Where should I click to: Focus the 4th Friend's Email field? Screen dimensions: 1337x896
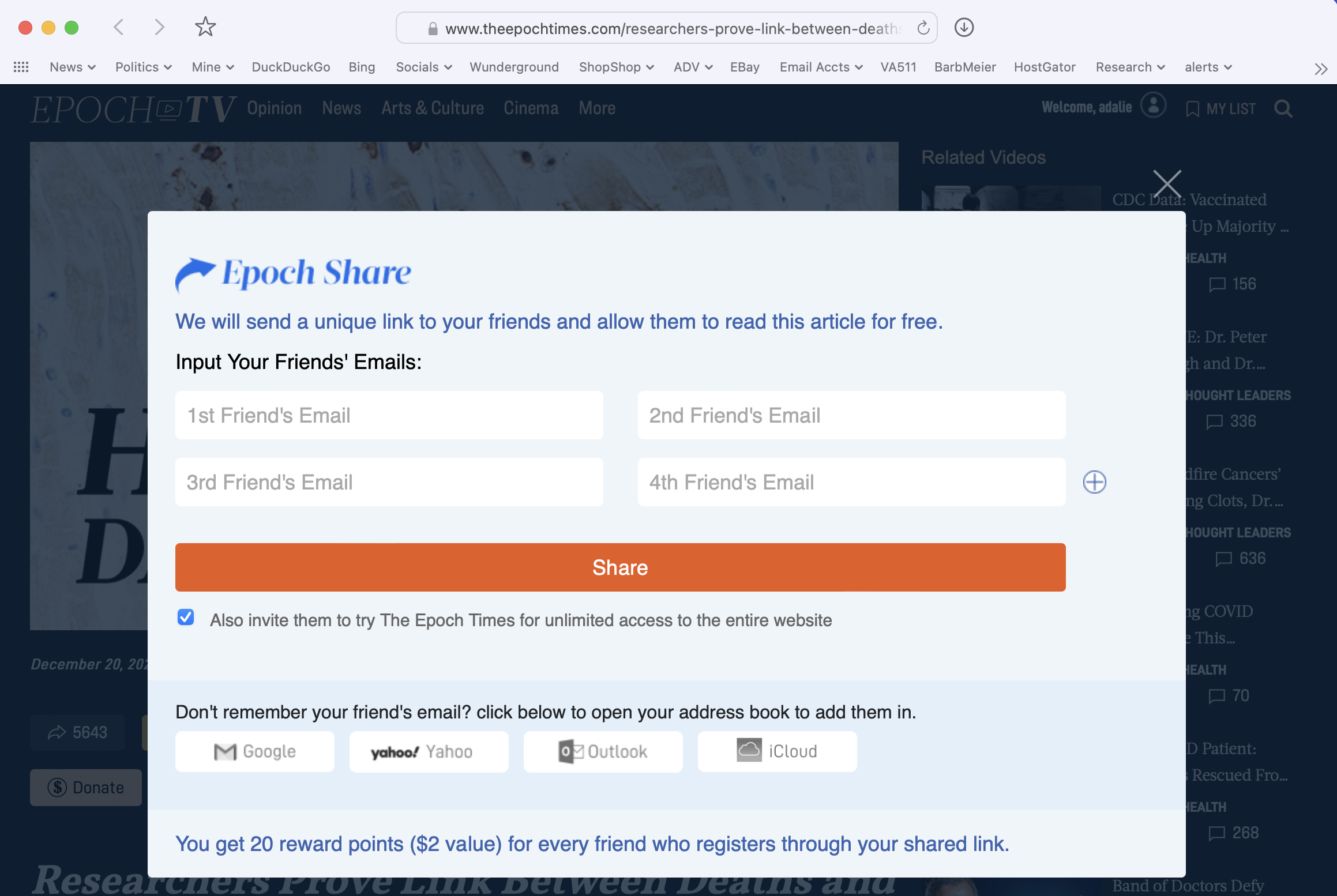[852, 482]
